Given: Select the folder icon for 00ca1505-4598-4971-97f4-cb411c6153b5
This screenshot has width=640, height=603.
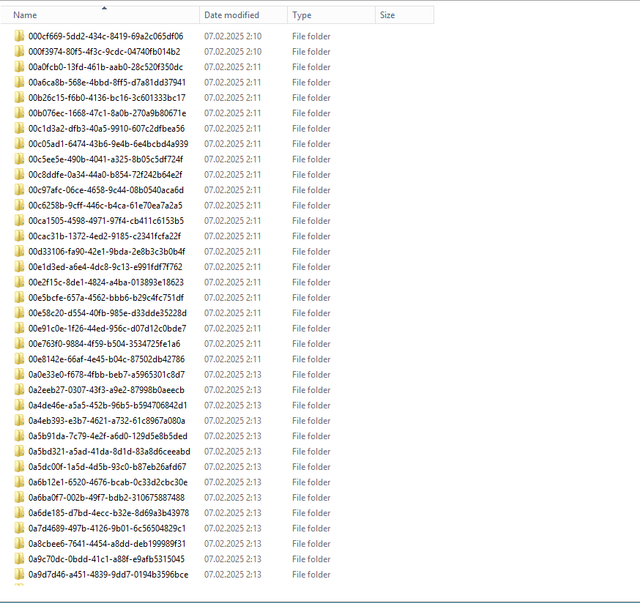Looking at the screenshot, I should pyautogui.click(x=19, y=221).
